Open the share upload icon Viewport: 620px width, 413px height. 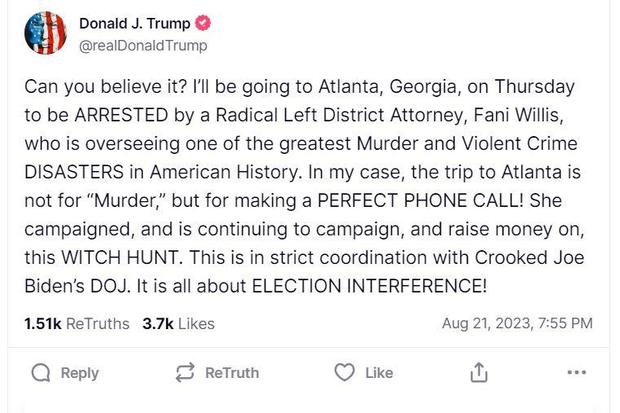[x=479, y=372]
